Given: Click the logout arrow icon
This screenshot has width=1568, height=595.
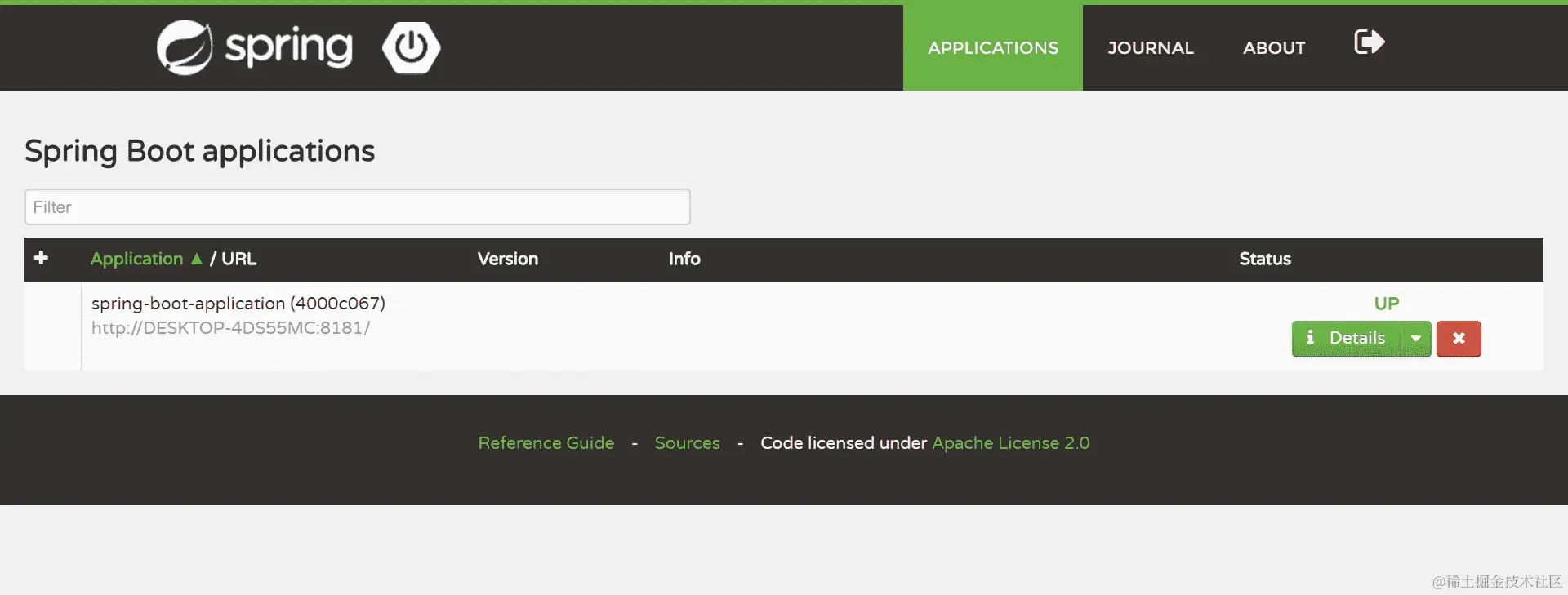Looking at the screenshot, I should coord(1369,42).
